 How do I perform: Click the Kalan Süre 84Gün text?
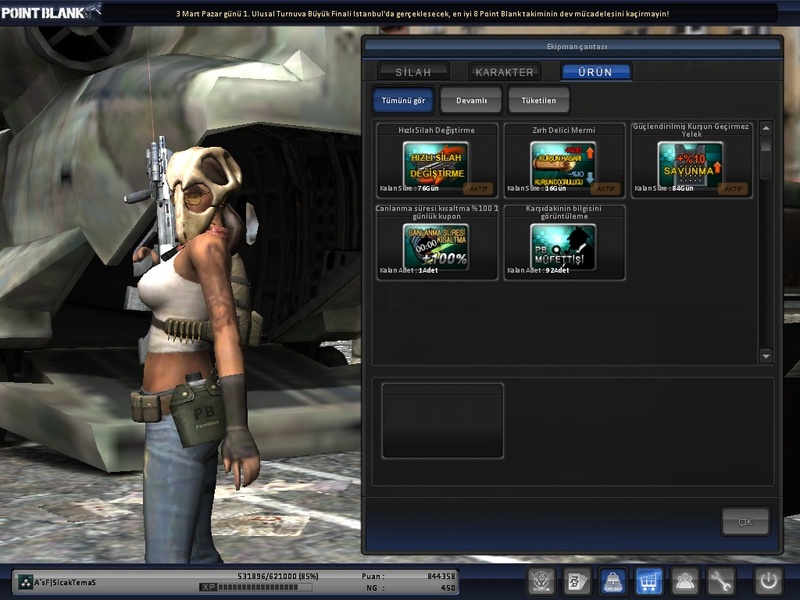click(x=664, y=188)
